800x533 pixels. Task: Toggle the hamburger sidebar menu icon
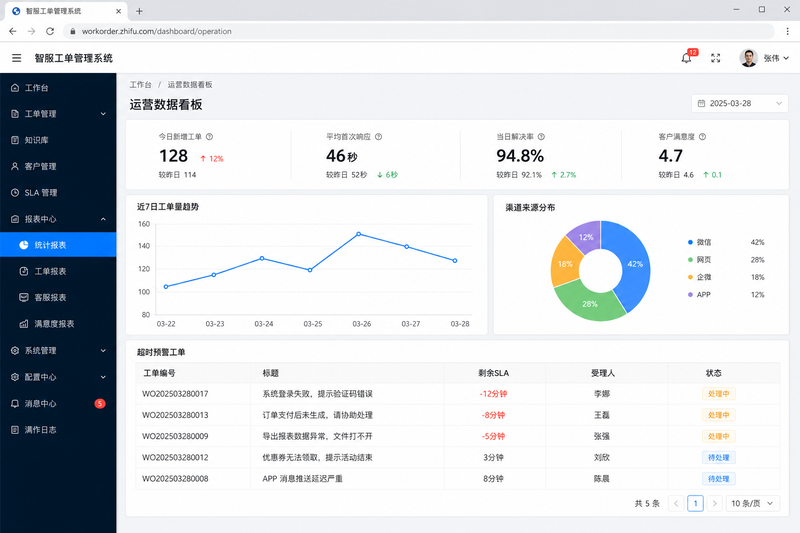pos(16,58)
